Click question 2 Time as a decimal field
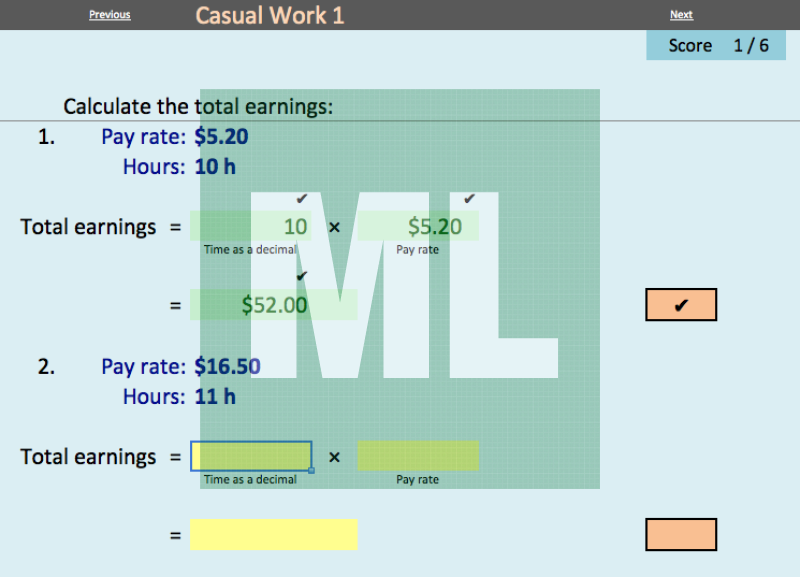This screenshot has width=800, height=577. point(251,456)
